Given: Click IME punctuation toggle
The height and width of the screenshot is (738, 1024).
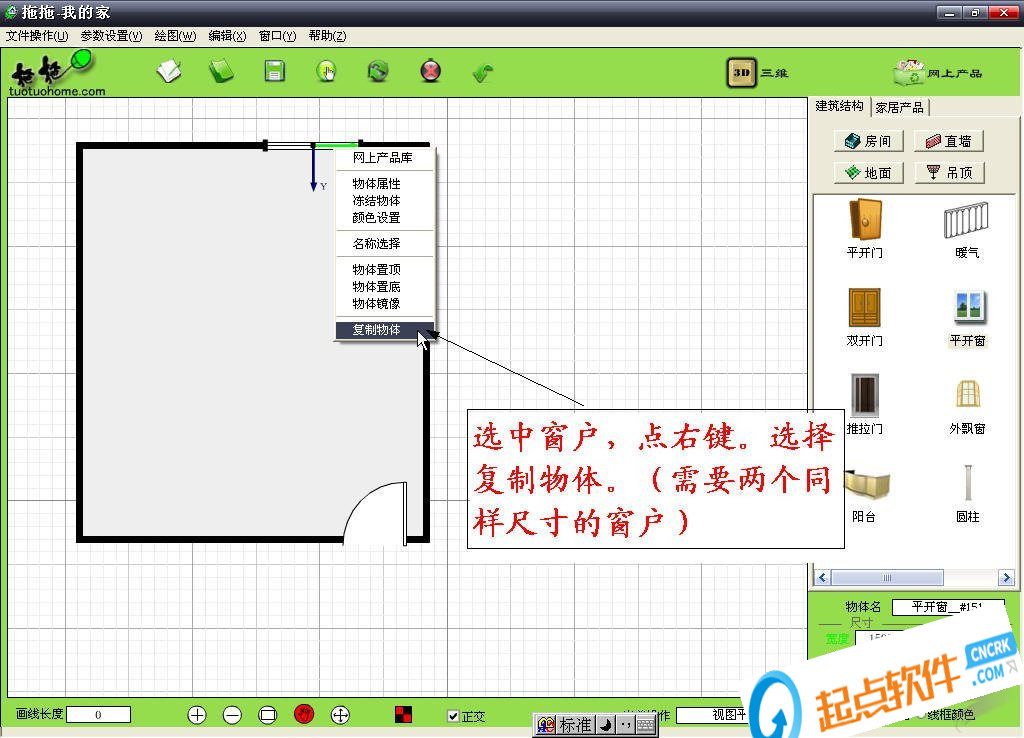Looking at the screenshot, I should click(x=626, y=725).
